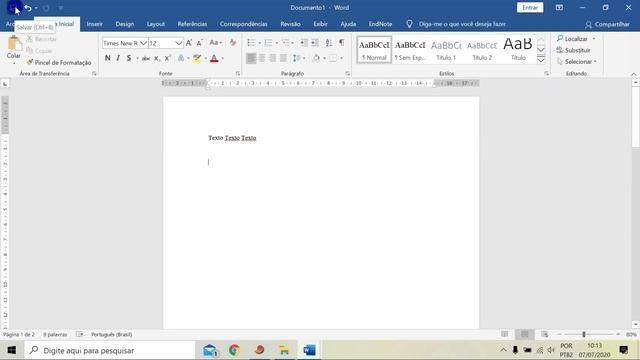The width and height of the screenshot is (640, 360).
Task: Switch to read mode view in status bar
Action: (x=504, y=334)
